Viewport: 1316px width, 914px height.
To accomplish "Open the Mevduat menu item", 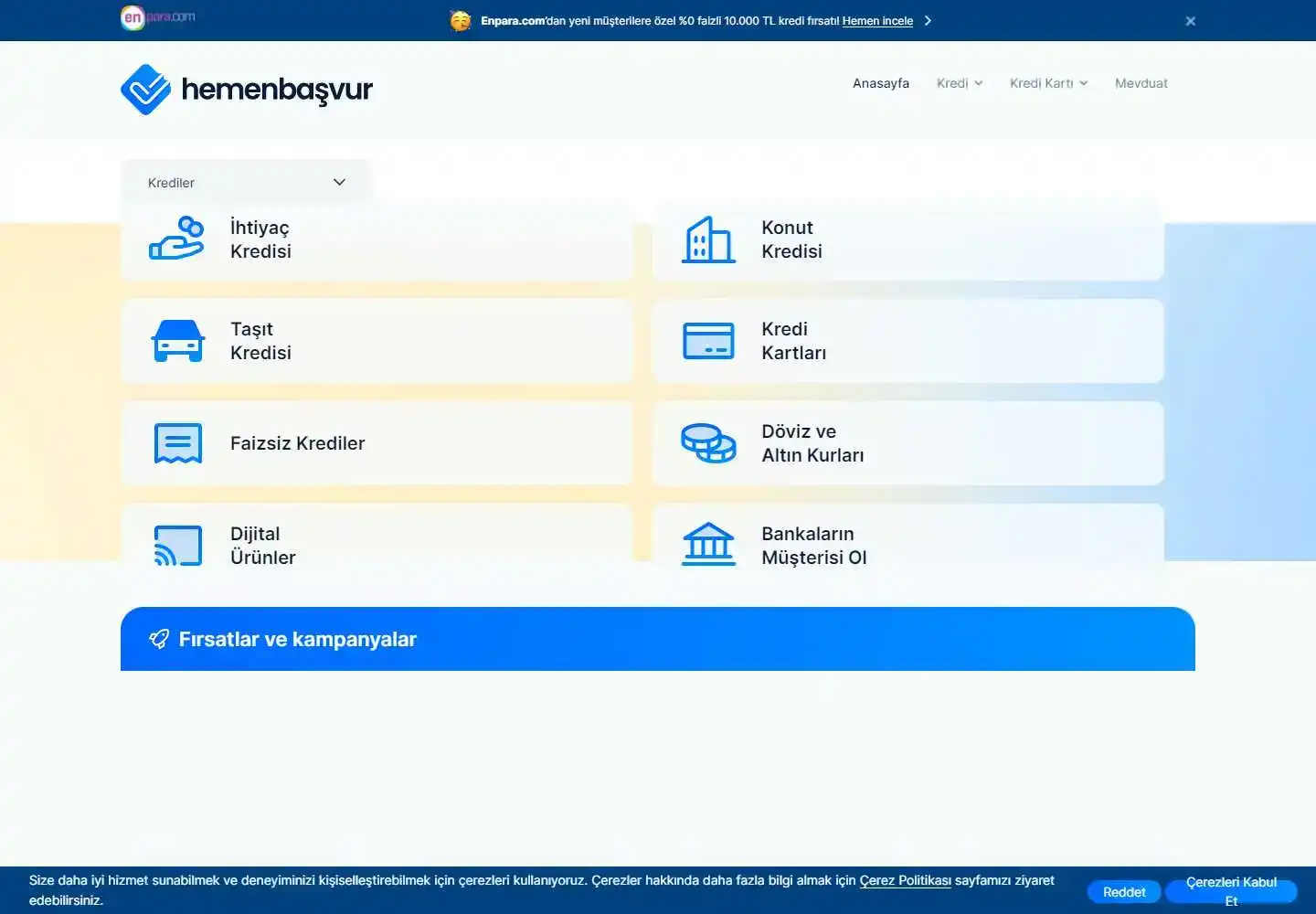I will click(x=1141, y=83).
